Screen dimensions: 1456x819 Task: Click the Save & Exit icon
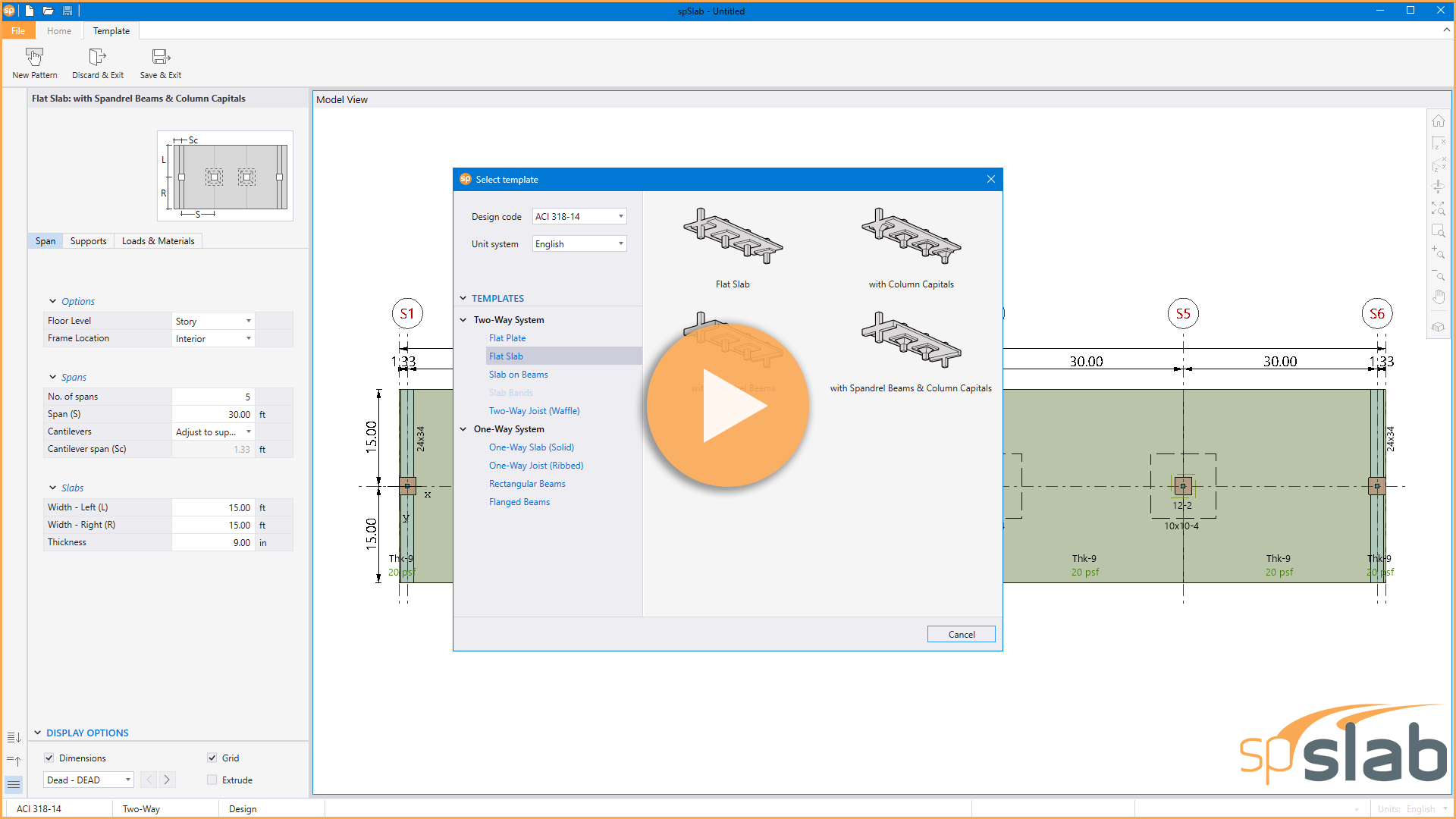point(160,62)
